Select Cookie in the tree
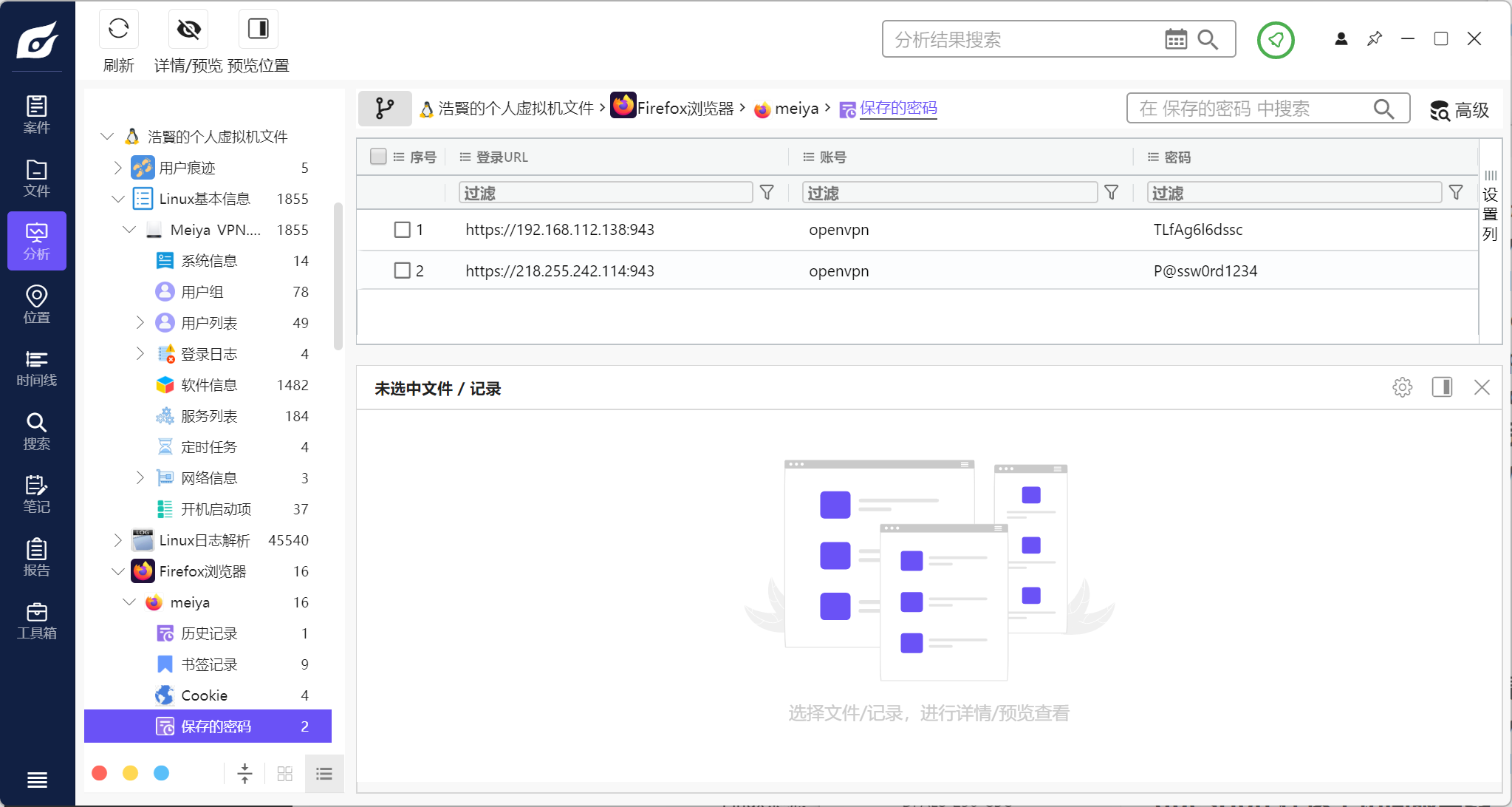 (204, 695)
